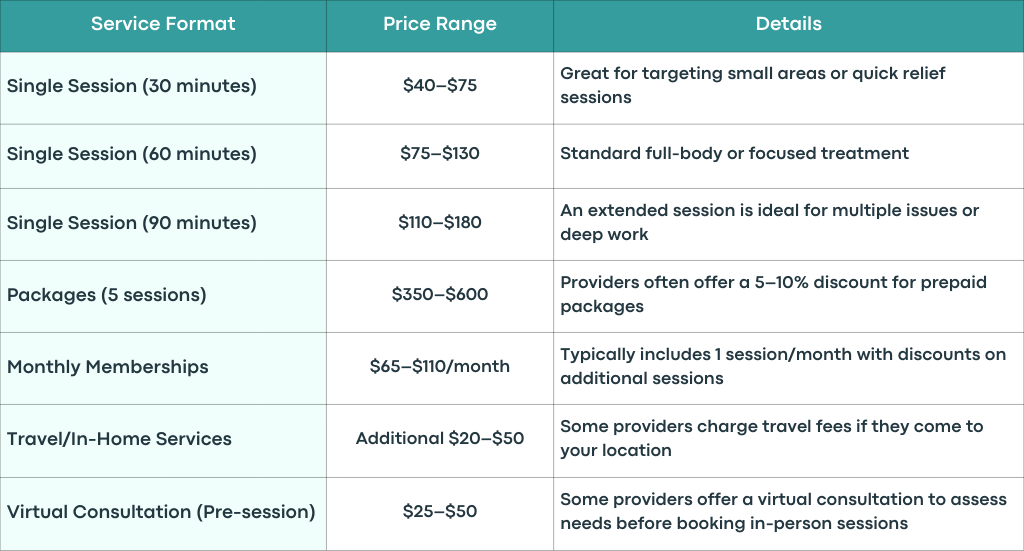
Task: Click the $75–$130 price cell
Action: pos(440,157)
